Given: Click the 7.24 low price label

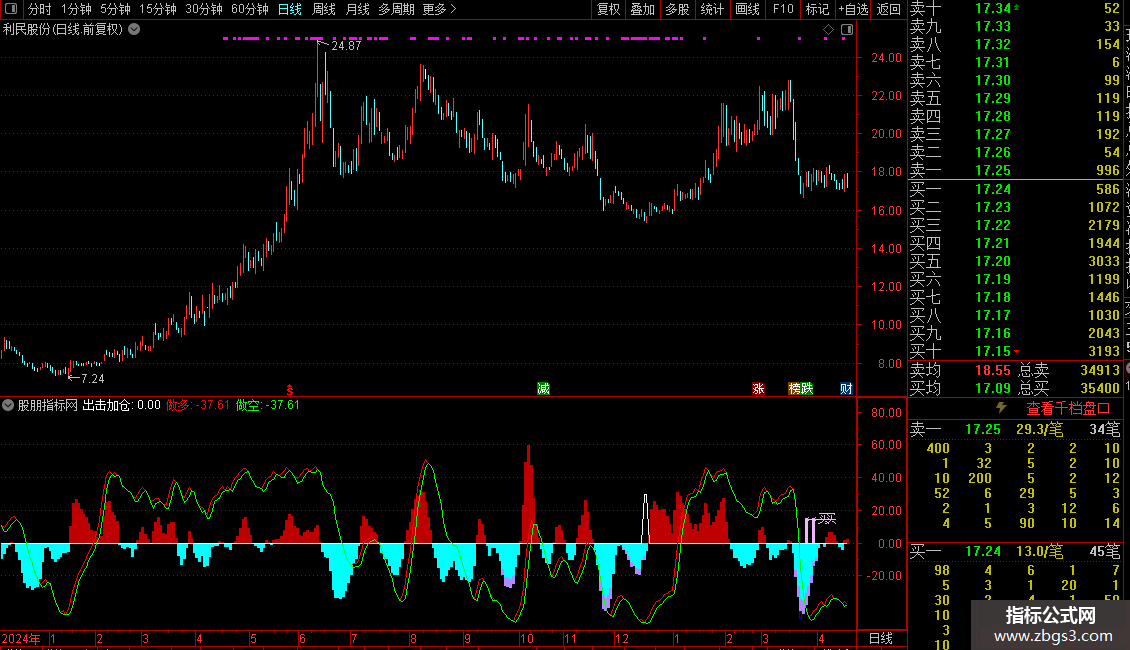Looking at the screenshot, I should tap(92, 378).
